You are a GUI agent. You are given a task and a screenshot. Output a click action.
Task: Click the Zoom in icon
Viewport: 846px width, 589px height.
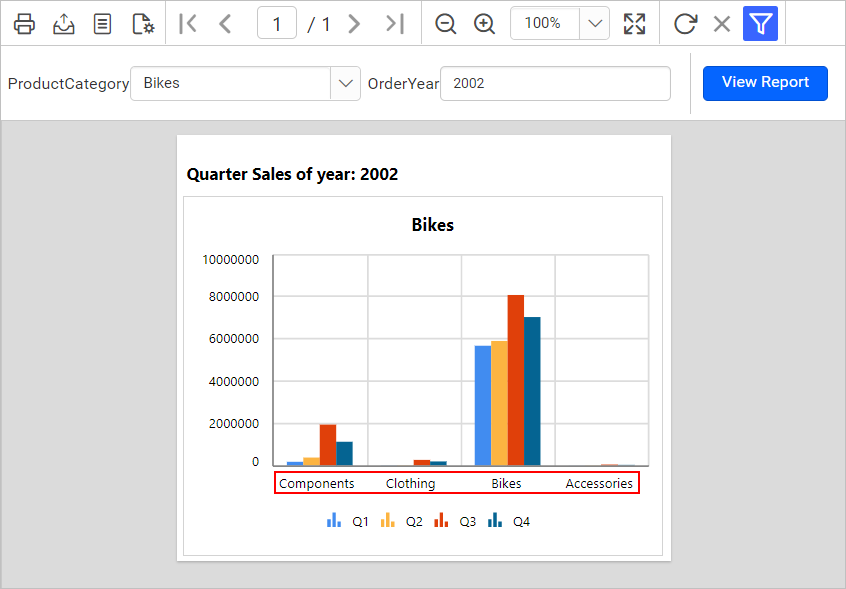(x=484, y=23)
